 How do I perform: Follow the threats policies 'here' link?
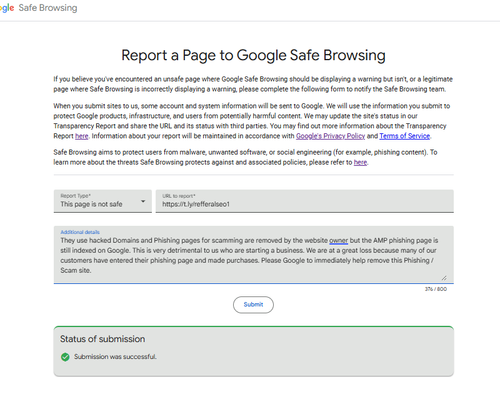click(x=360, y=162)
